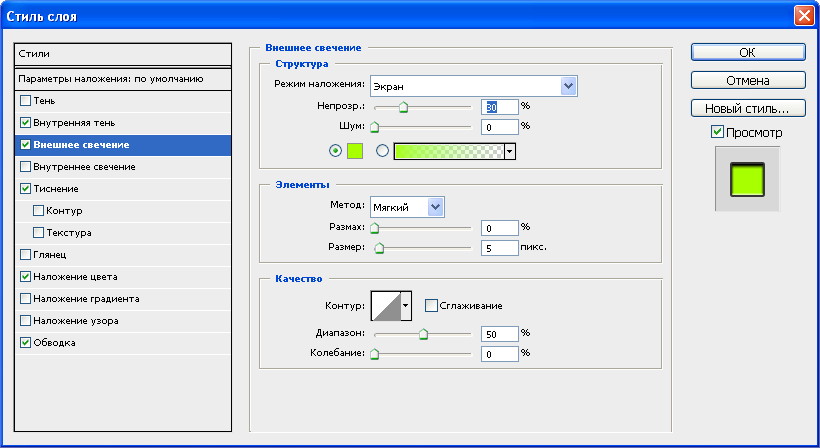Image resolution: width=820 pixels, height=448 pixels.
Task: Enable the Сглаживание checkbox
Action: (x=431, y=305)
